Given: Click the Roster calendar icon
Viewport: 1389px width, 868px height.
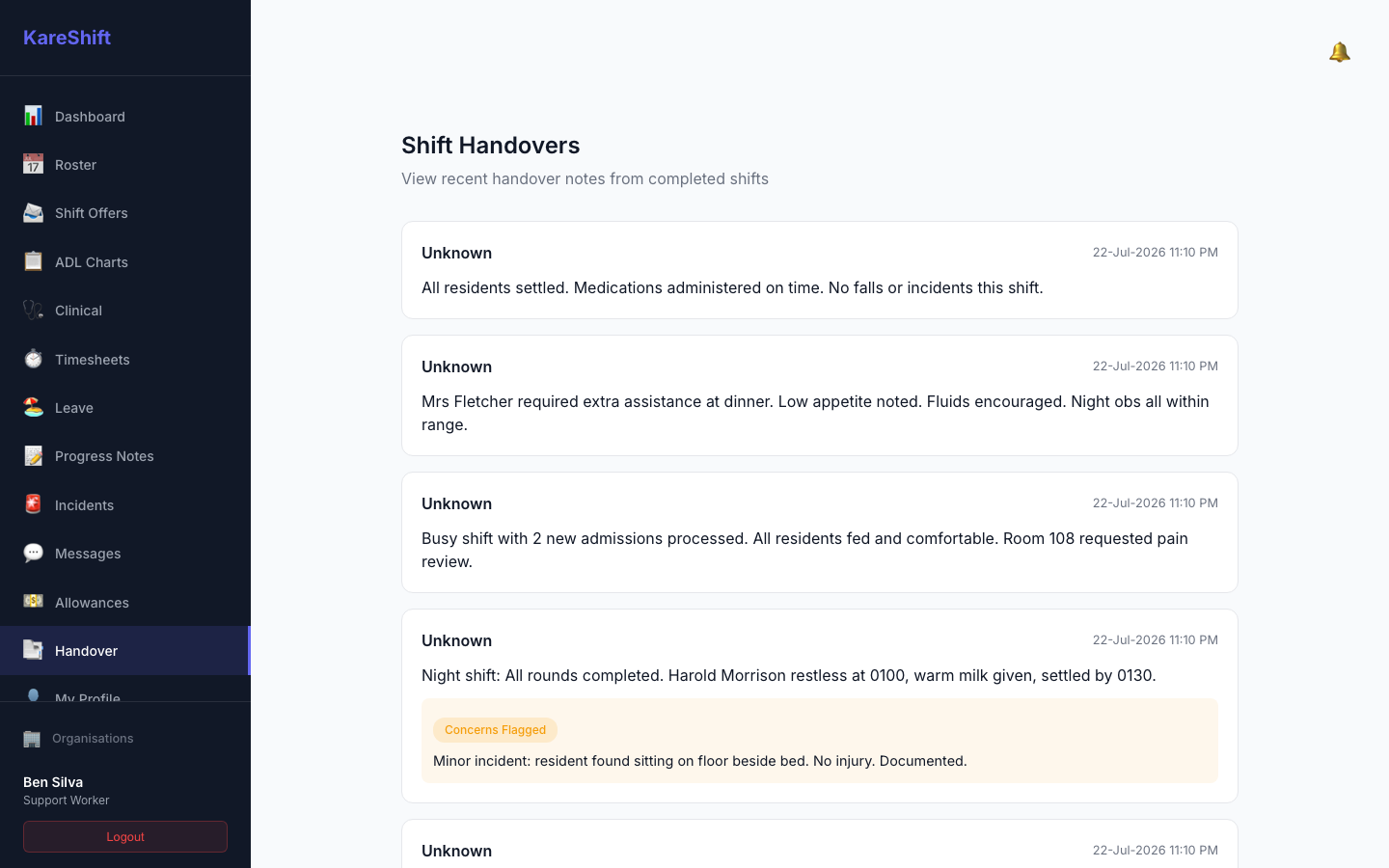Looking at the screenshot, I should pos(33,164).
